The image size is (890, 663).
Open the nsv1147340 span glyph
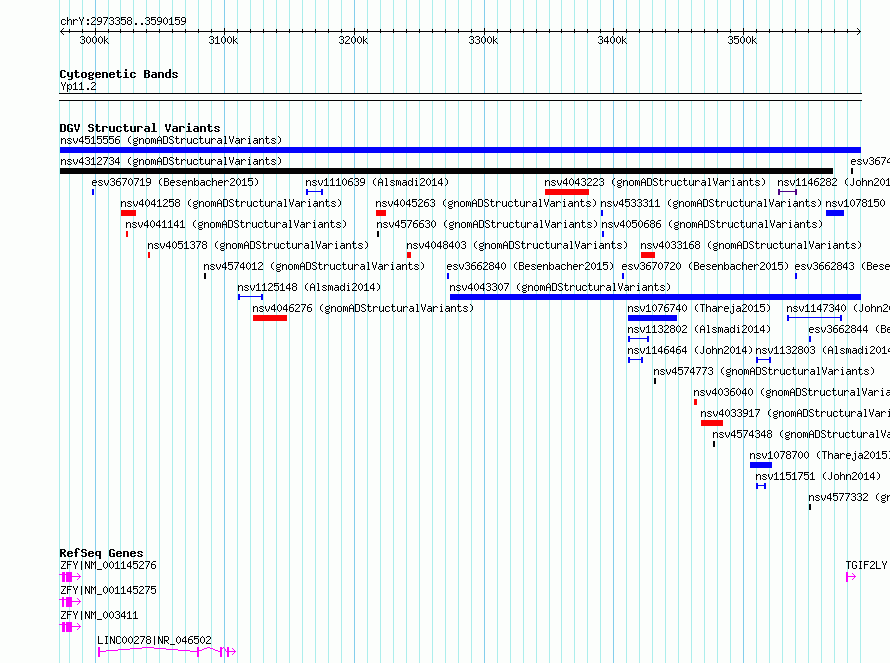tap(814, 318)
